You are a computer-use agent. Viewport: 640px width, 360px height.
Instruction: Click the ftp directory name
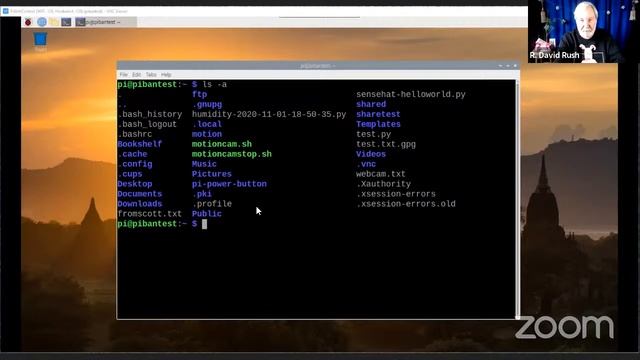[200, 94]
